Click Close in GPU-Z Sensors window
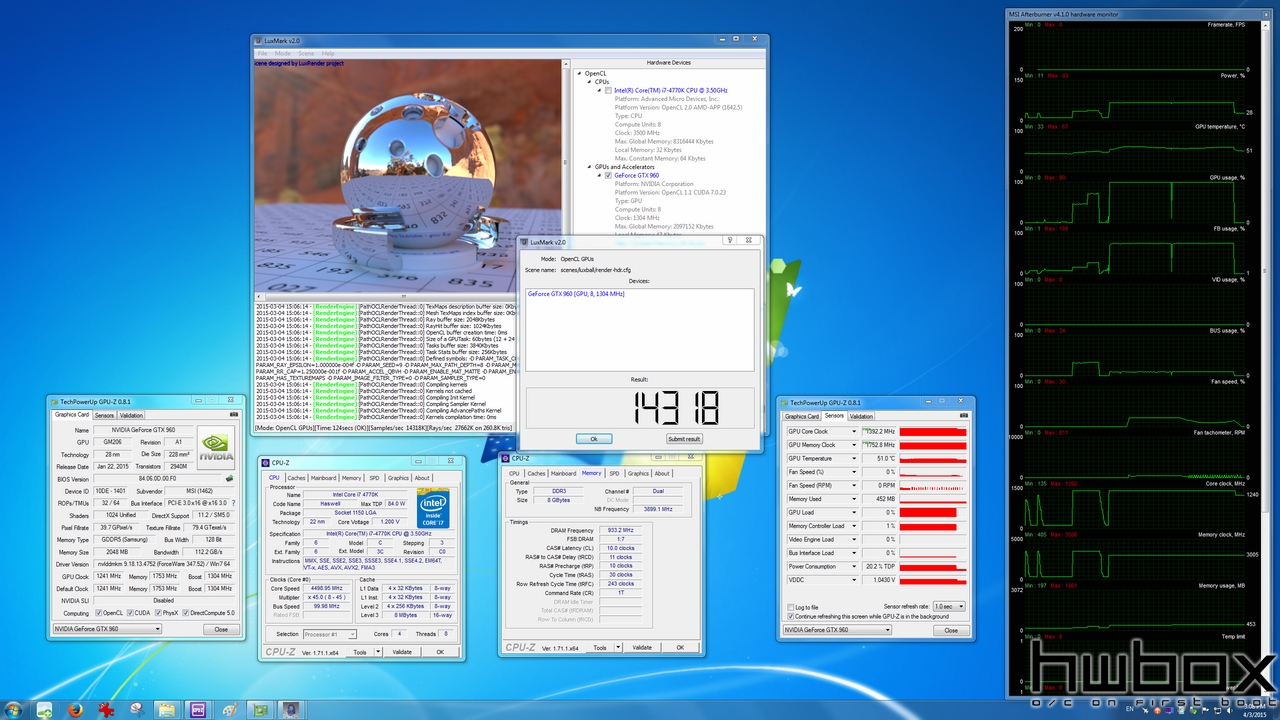 (951, 630)
